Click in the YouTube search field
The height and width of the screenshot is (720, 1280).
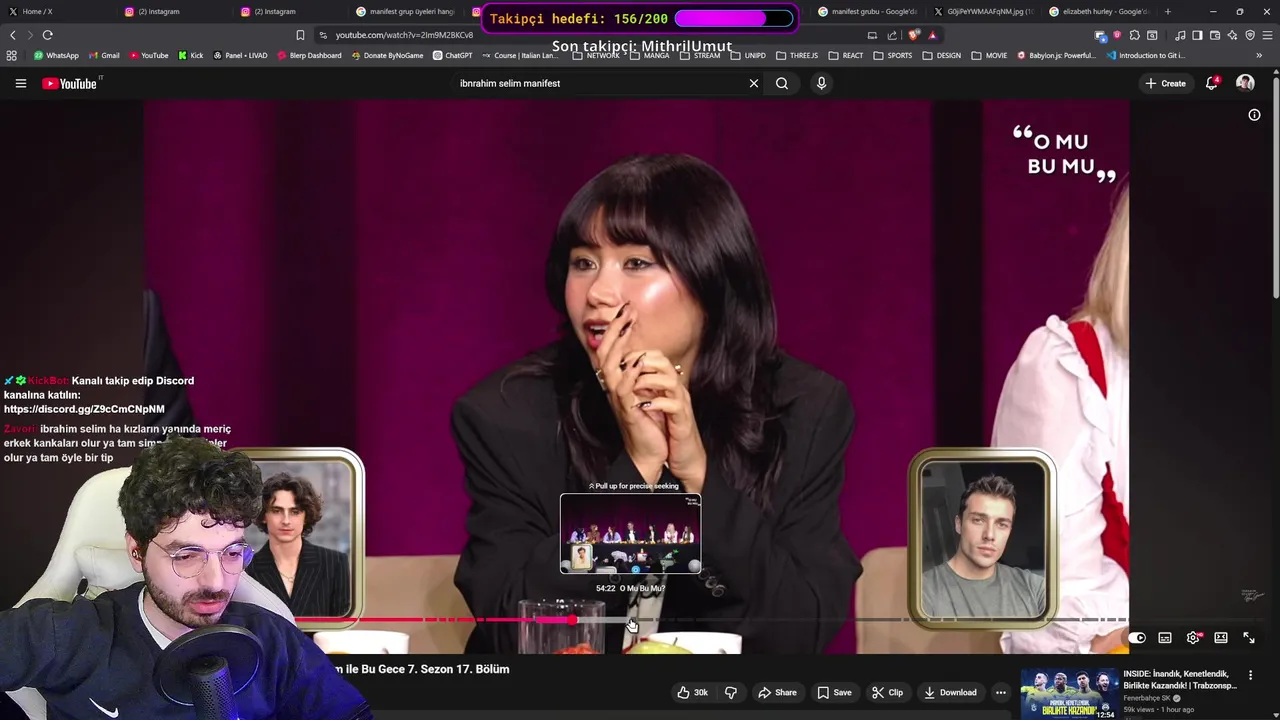coord(598,83)
